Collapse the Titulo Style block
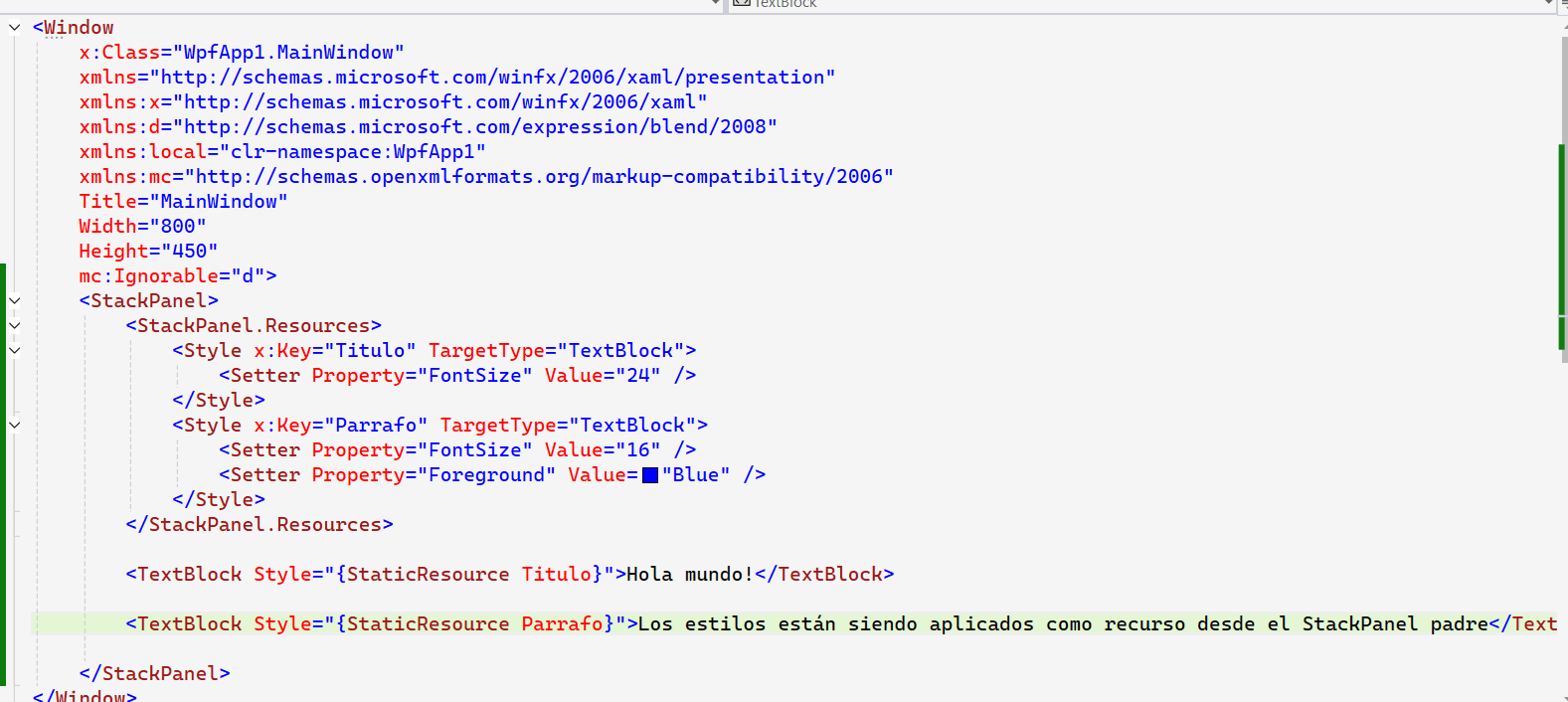Image resolution: width=1568 pixels, height=702 pixels. [14, 350]
